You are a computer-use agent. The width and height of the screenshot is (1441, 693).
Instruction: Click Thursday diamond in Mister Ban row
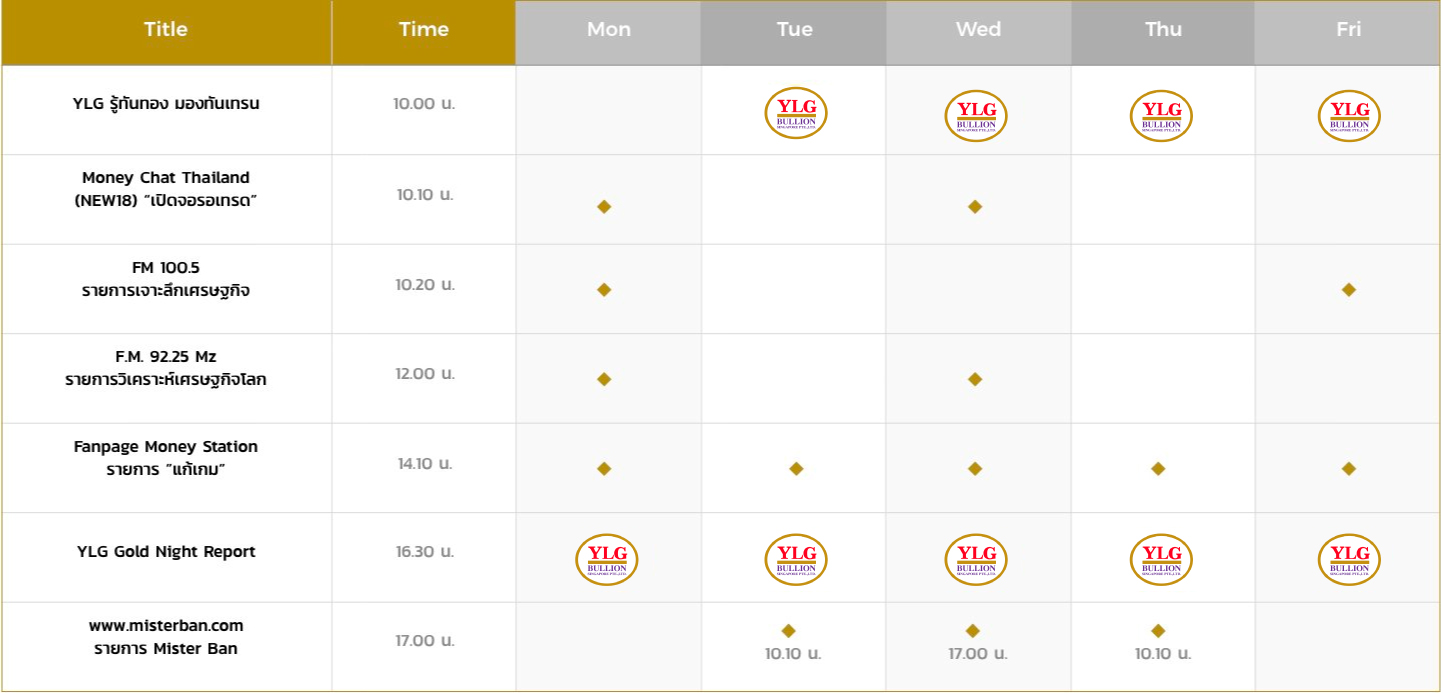pyautogui.click(x=1158, y=631)
